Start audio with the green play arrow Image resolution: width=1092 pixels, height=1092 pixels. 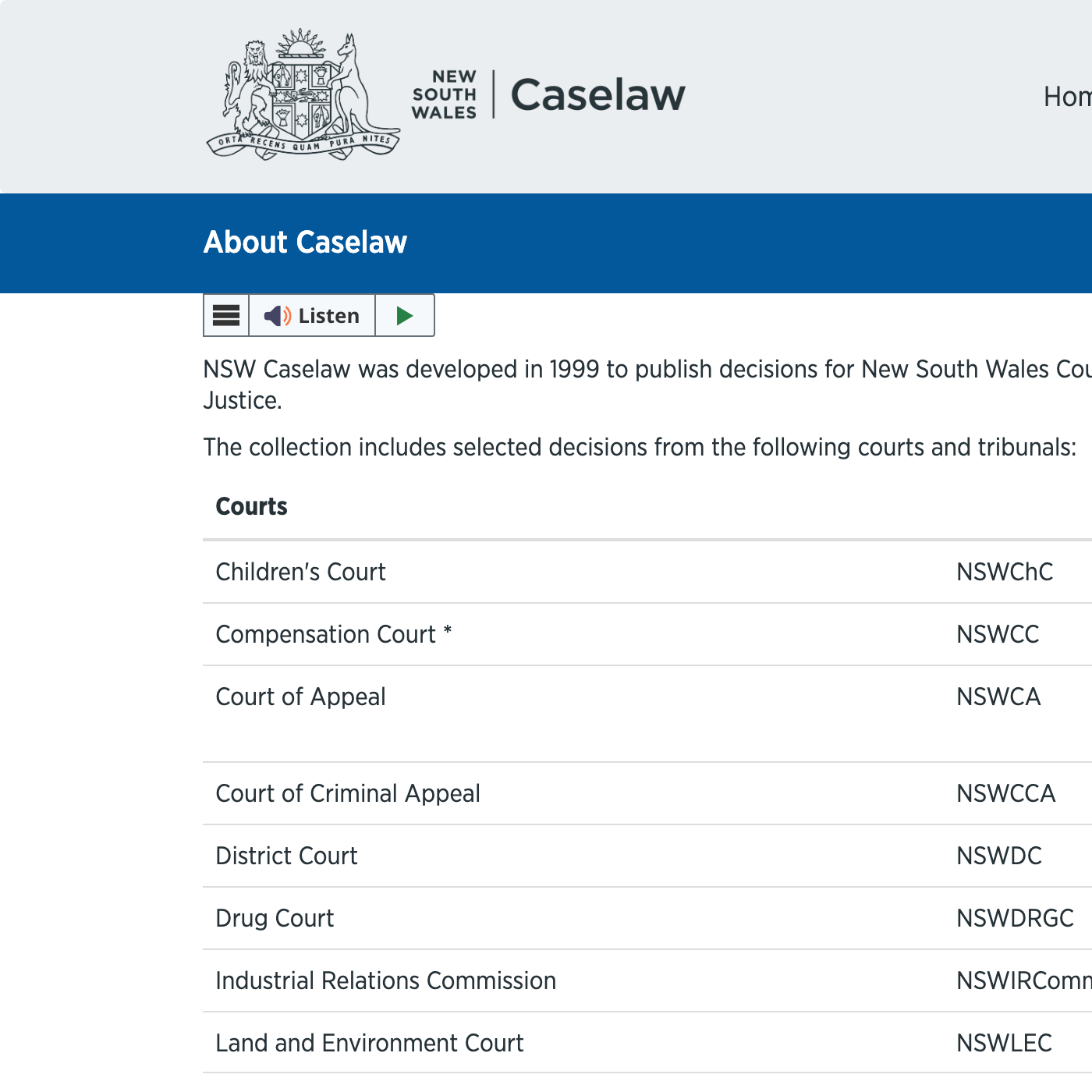point(405,315)
